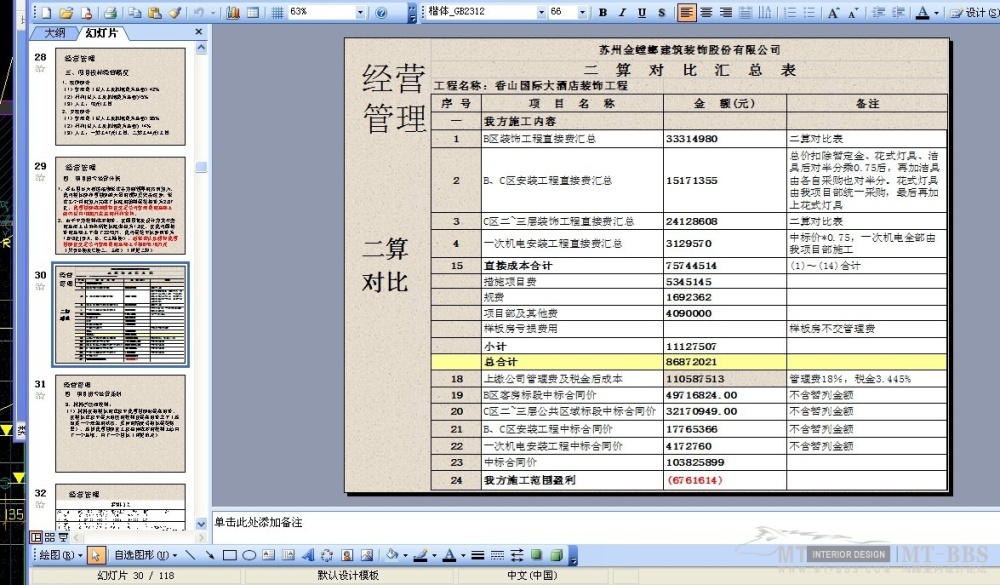Open the 绘图 drawing menu
1000x585 pixels.
[x=60, y=555]
